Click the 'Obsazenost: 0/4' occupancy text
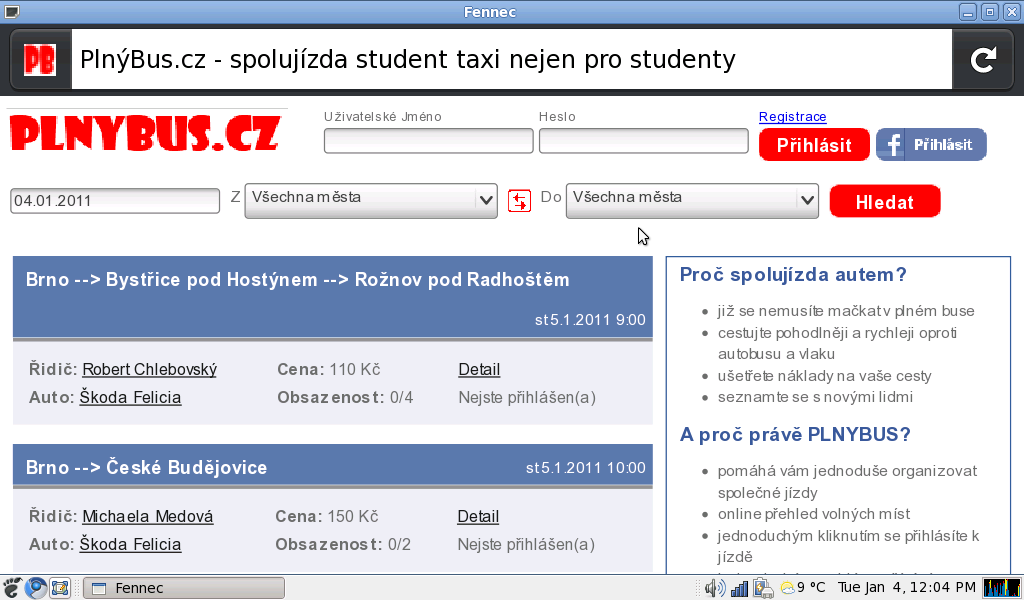The height and width of the screenshot is (600, 1024). 345,398
